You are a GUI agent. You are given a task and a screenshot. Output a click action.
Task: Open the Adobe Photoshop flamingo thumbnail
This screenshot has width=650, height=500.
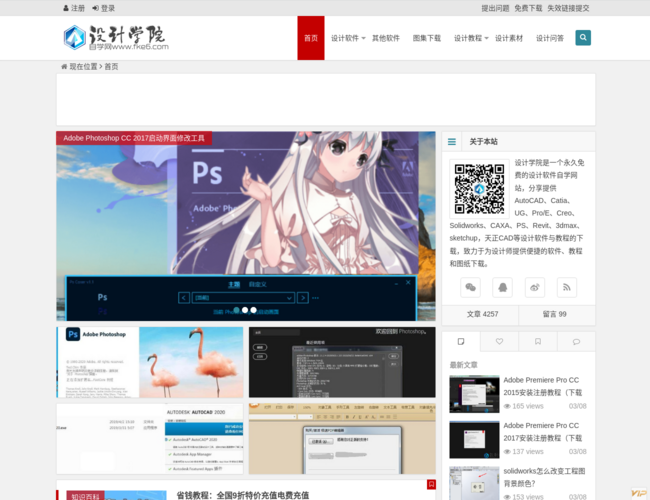pos(150,362)
